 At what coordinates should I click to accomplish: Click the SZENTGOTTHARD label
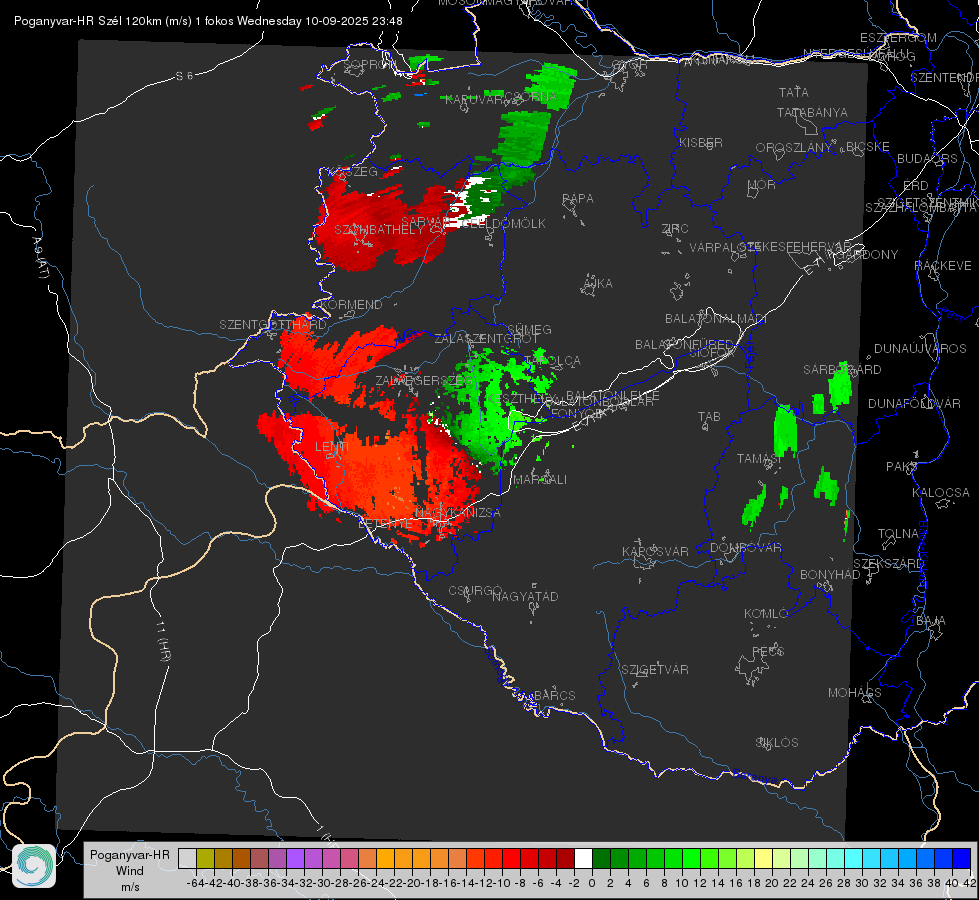pos(272,325)
